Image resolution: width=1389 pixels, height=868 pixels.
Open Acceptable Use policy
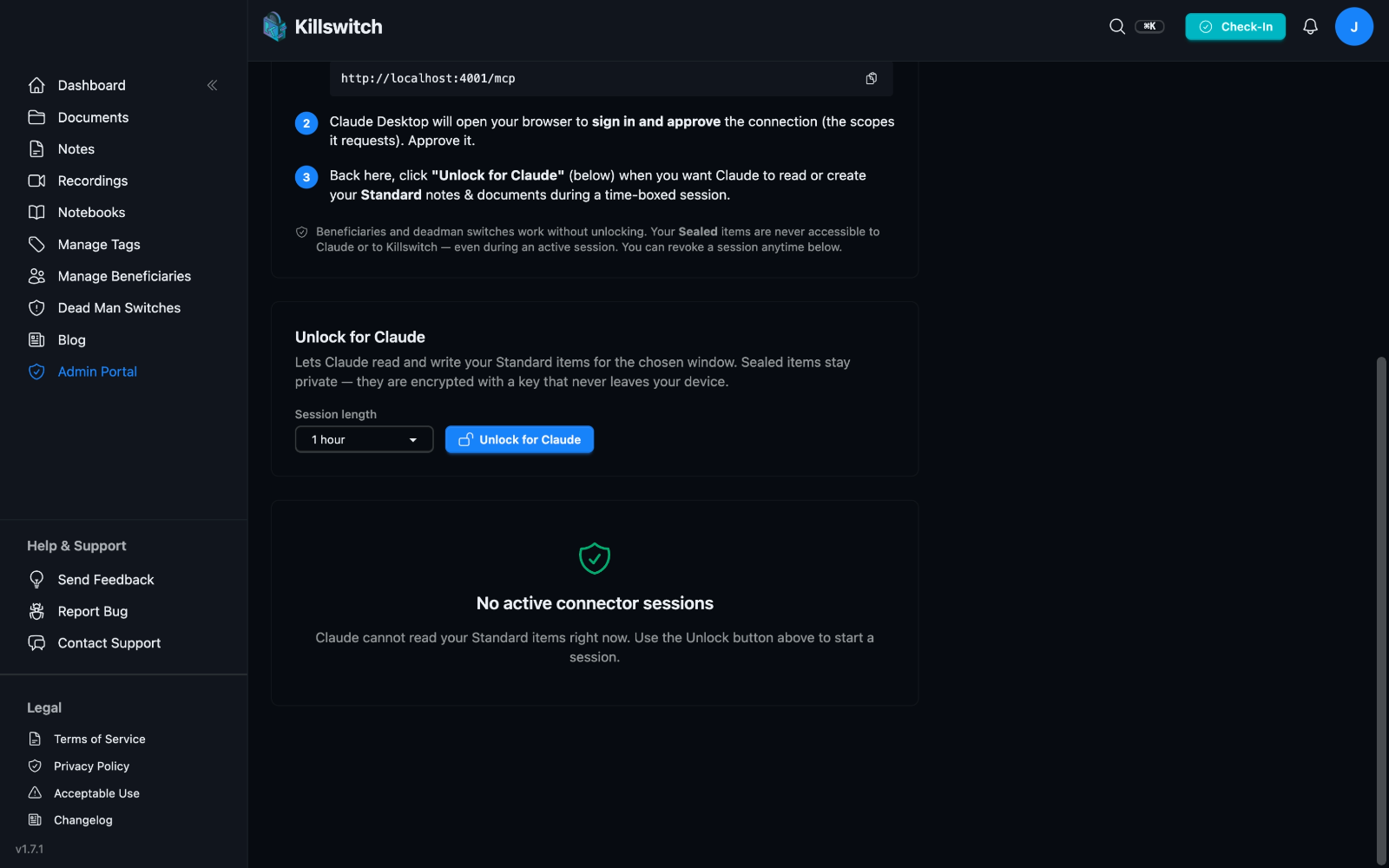point(96,792)
